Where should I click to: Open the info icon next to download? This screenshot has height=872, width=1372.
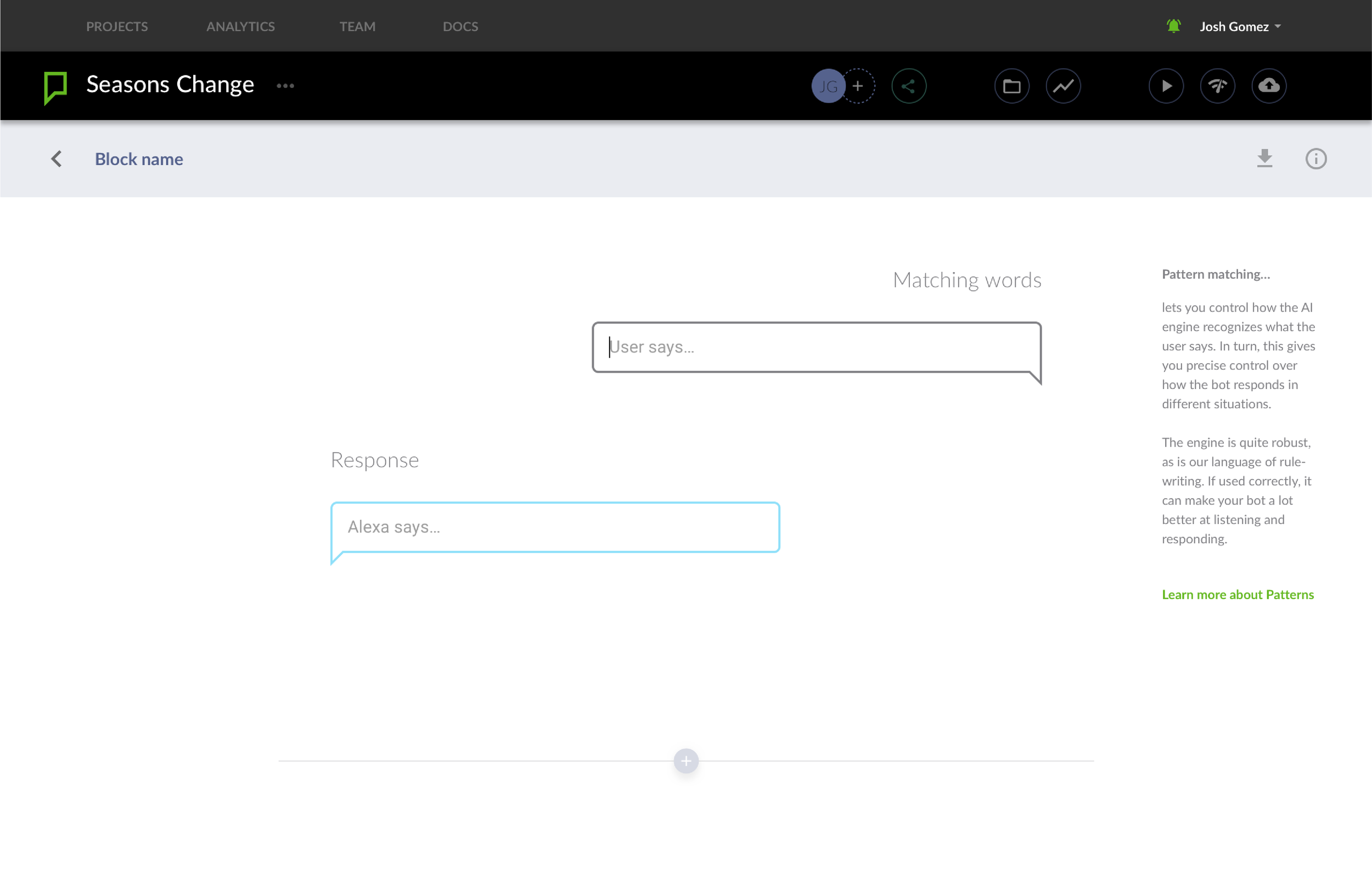1315,159
